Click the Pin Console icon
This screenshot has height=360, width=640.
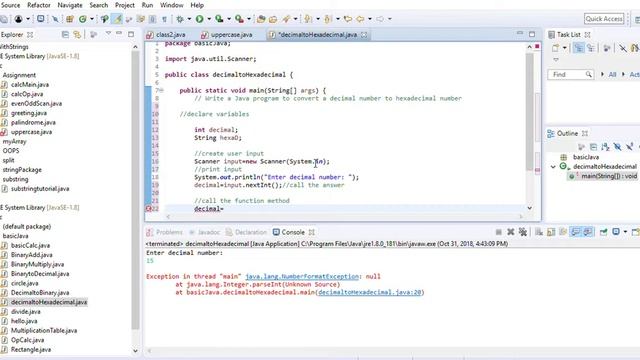(x=604, y=232)
